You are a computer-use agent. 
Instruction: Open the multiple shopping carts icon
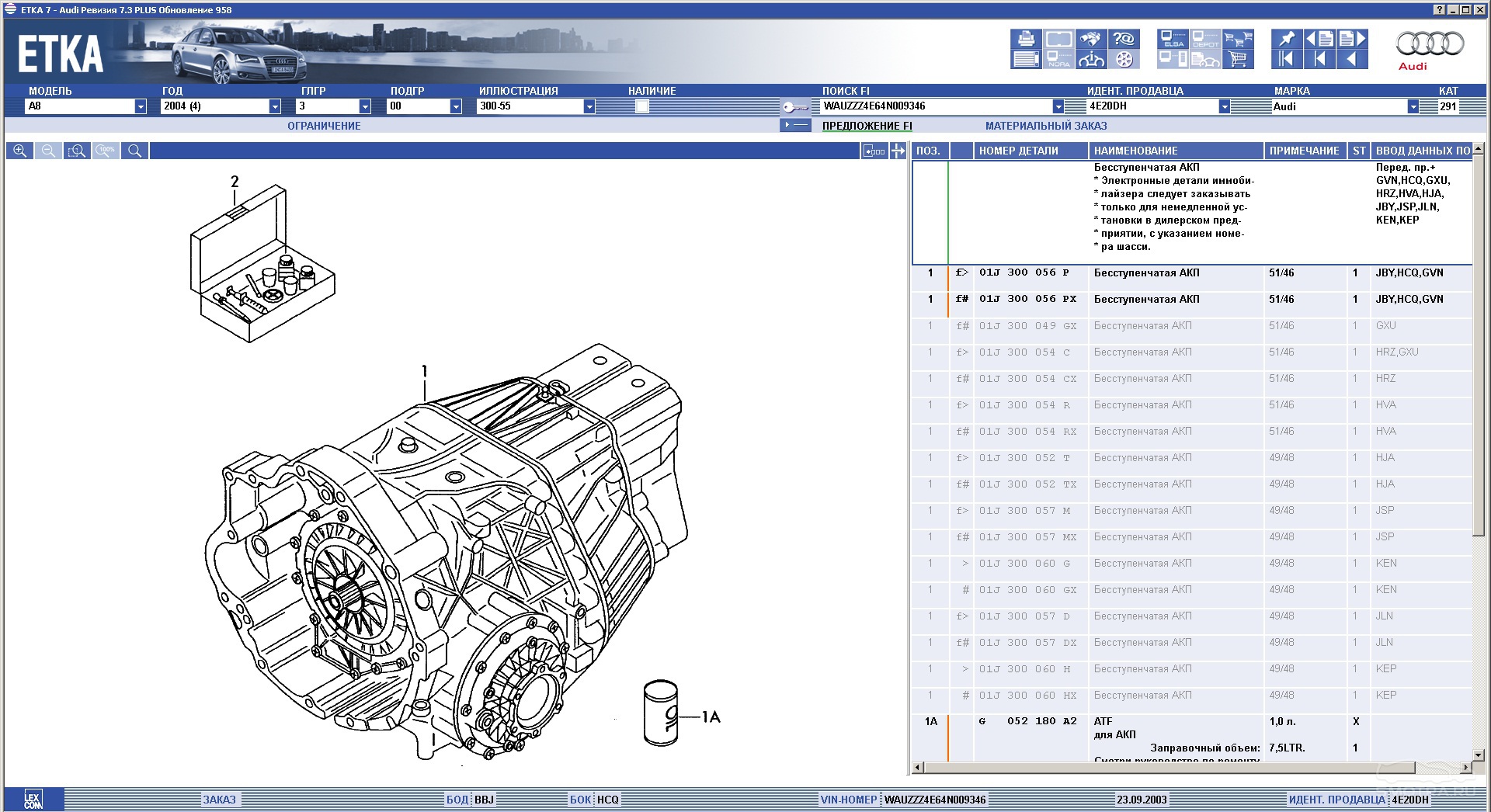click(1238, 39)
